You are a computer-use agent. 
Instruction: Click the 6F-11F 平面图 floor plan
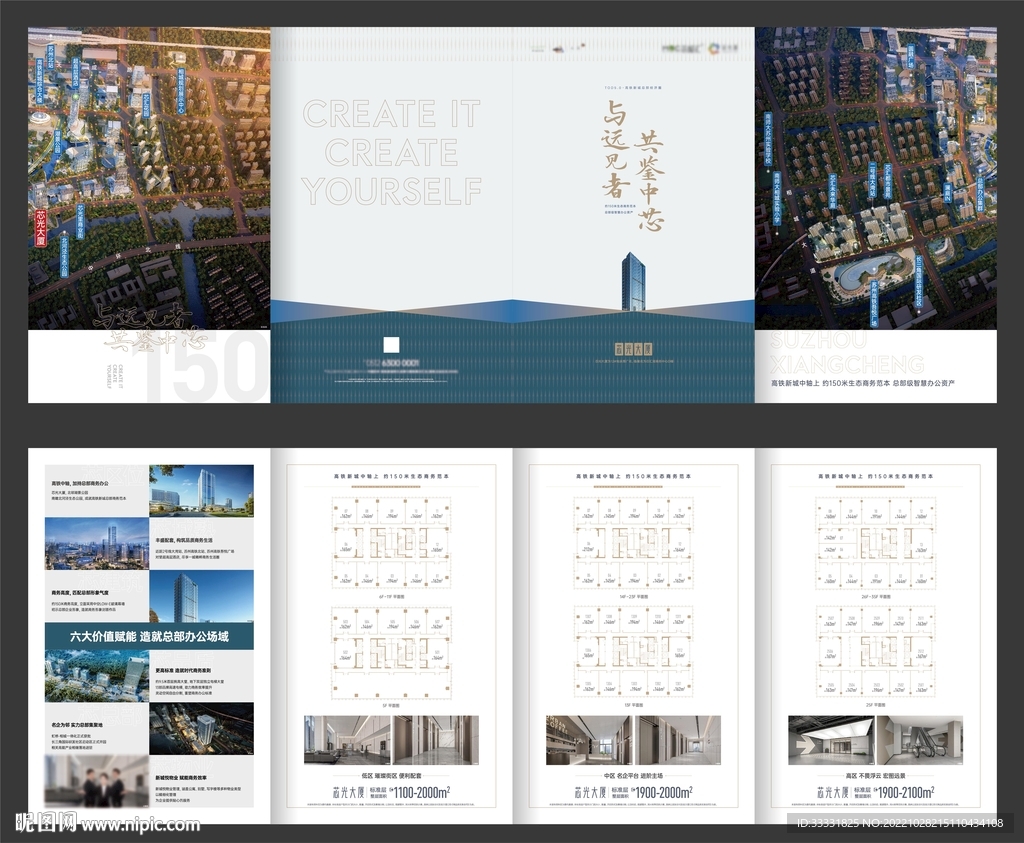click(x=391, y=544)
